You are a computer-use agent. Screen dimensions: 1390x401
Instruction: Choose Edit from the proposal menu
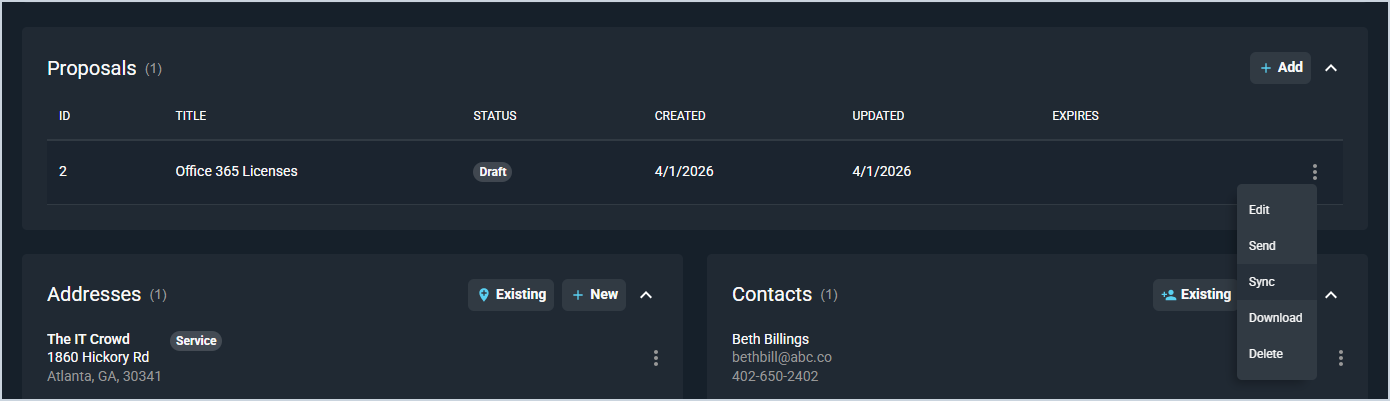pos(1259,210)
